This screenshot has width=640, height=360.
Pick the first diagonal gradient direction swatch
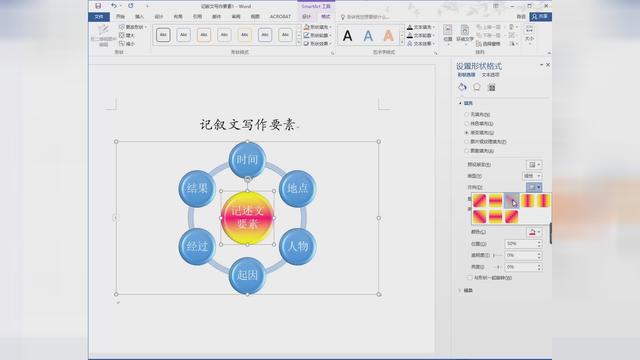click(x=480, y=201)
